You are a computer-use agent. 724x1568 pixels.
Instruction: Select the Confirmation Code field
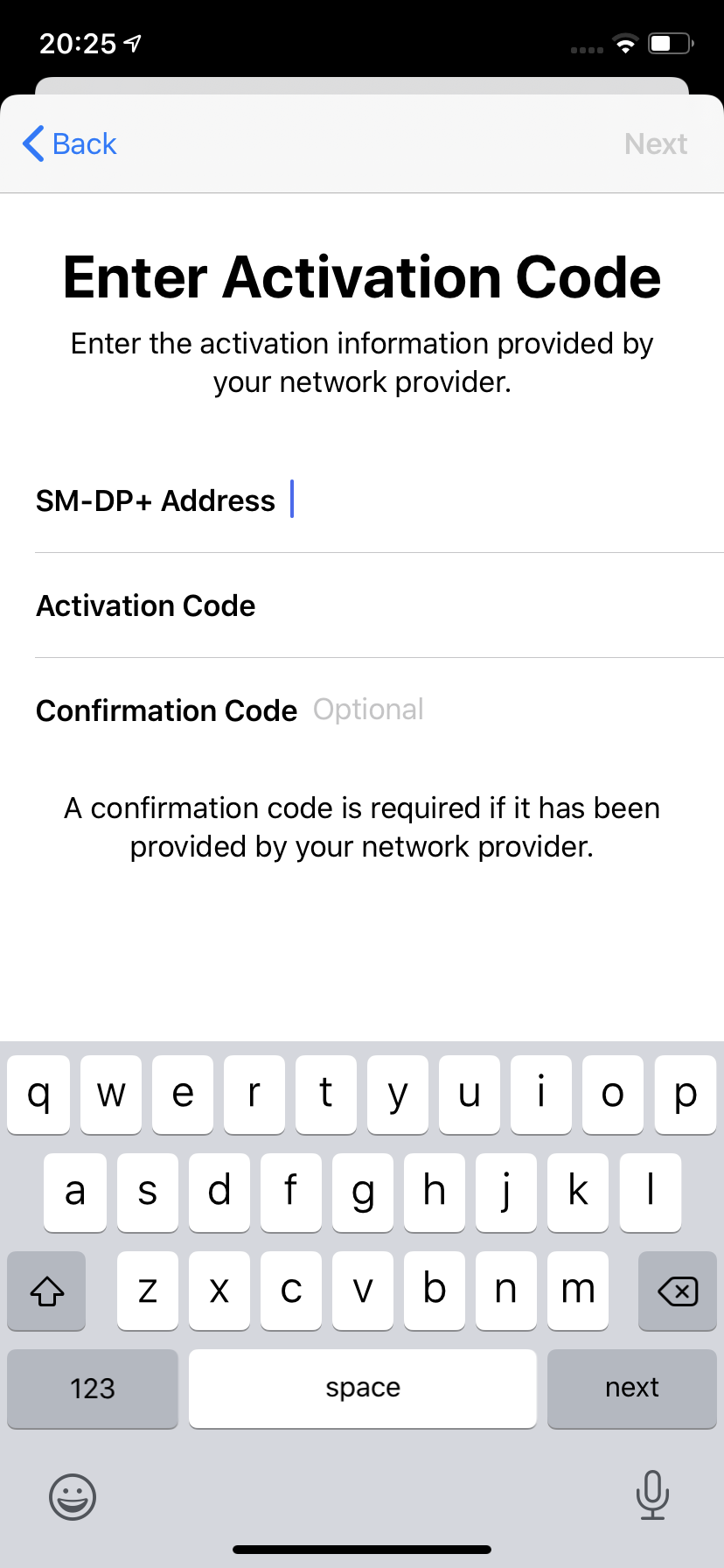(x=362, y=710)
